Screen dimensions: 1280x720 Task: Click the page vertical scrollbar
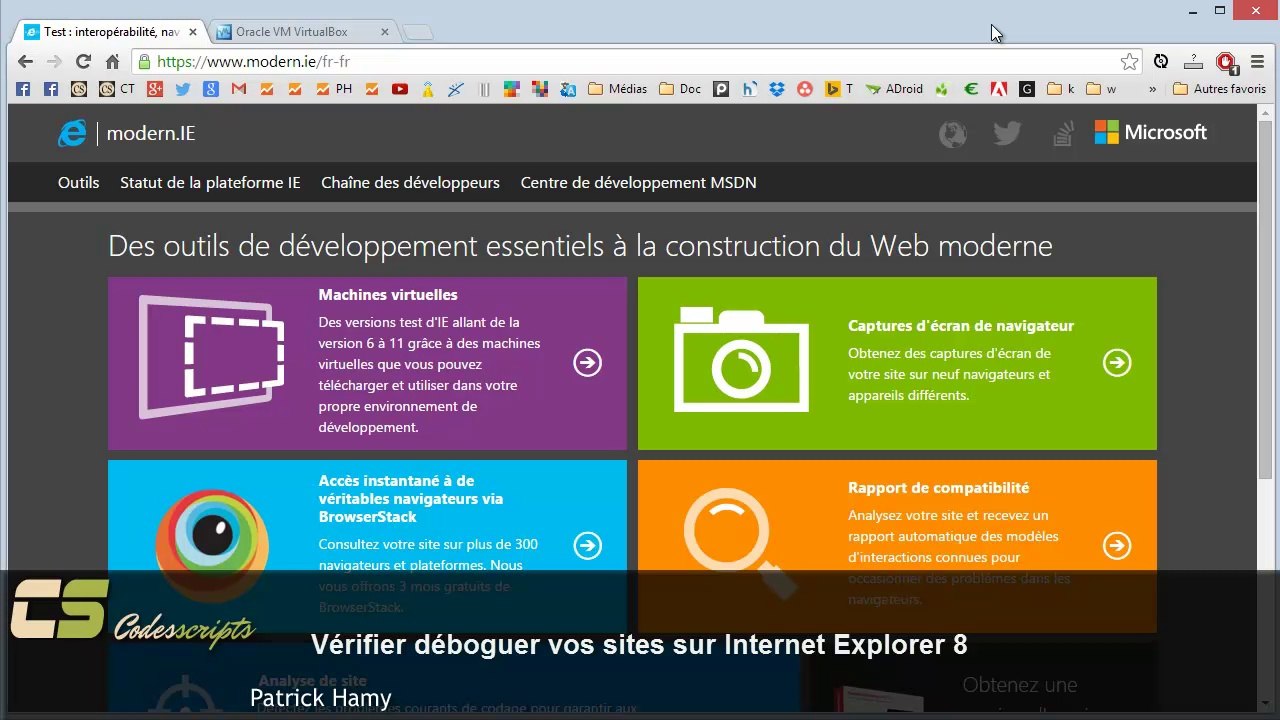1264,300
